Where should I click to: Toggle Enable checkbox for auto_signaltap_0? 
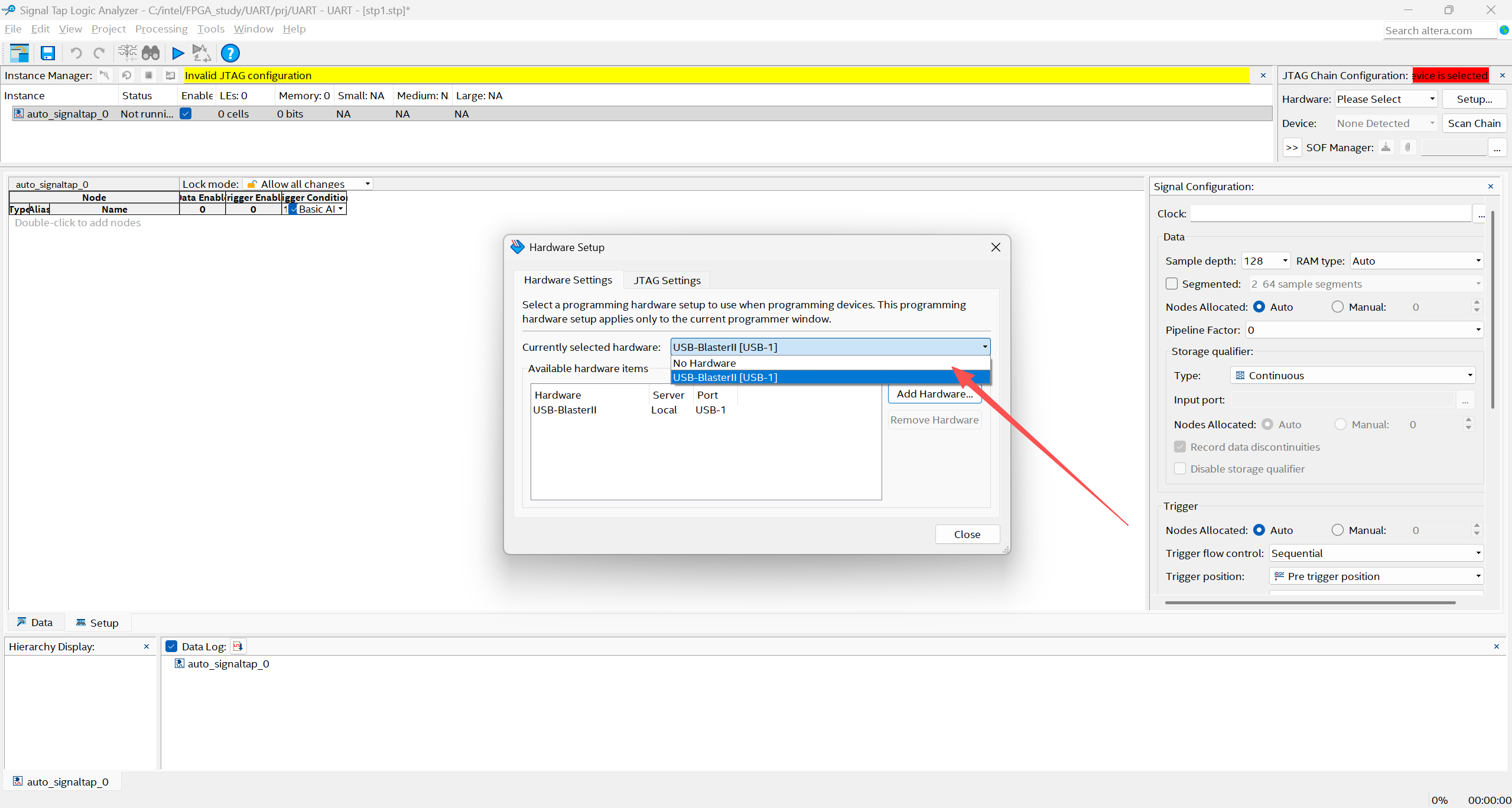pyautogui.click(x=186, y=113)
